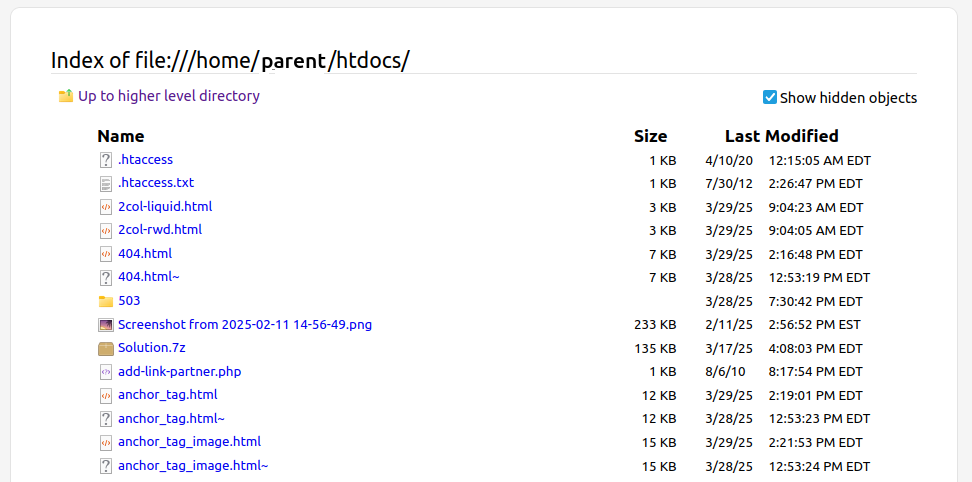Sort by the Last Modified column header
972x482 pixels.
click(x=782, y=136)
